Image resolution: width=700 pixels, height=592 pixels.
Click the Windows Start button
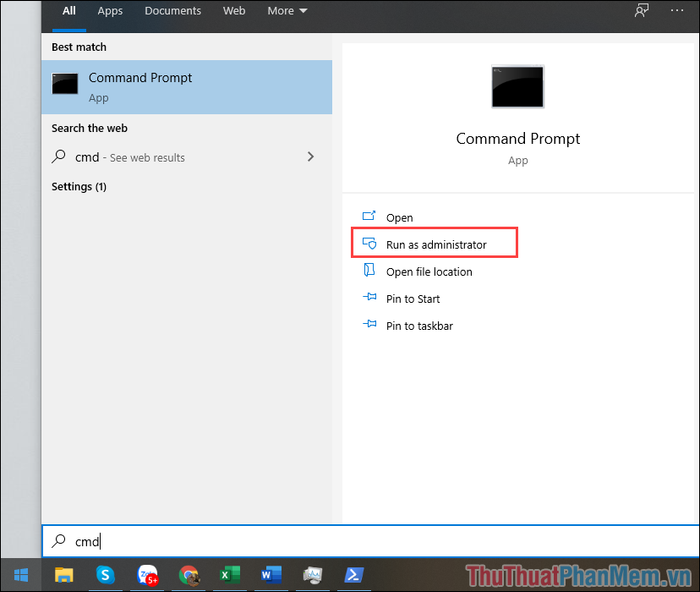tap(20, 574)
